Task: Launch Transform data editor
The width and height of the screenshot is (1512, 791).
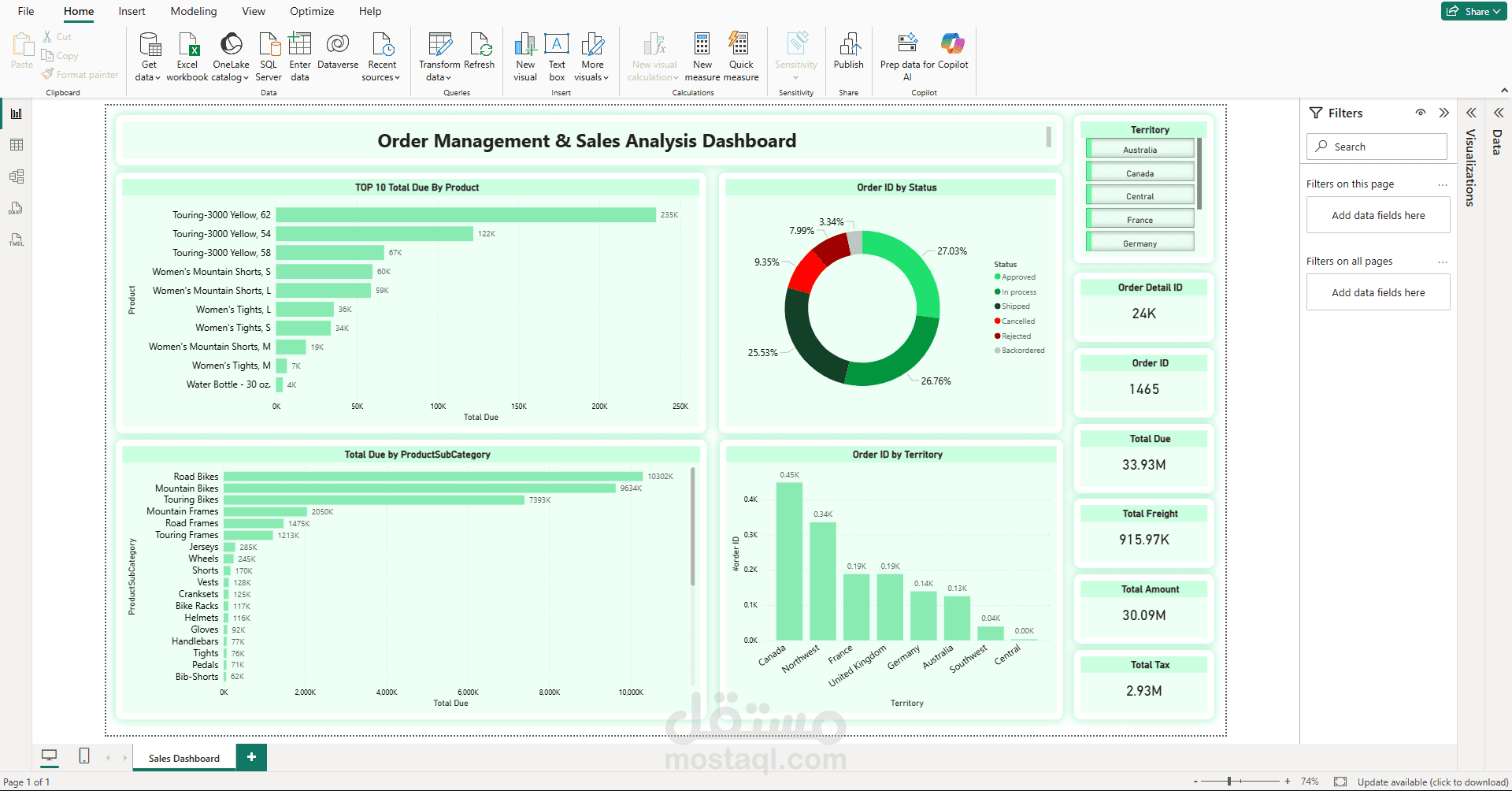Action: click(x=439, y=56)
